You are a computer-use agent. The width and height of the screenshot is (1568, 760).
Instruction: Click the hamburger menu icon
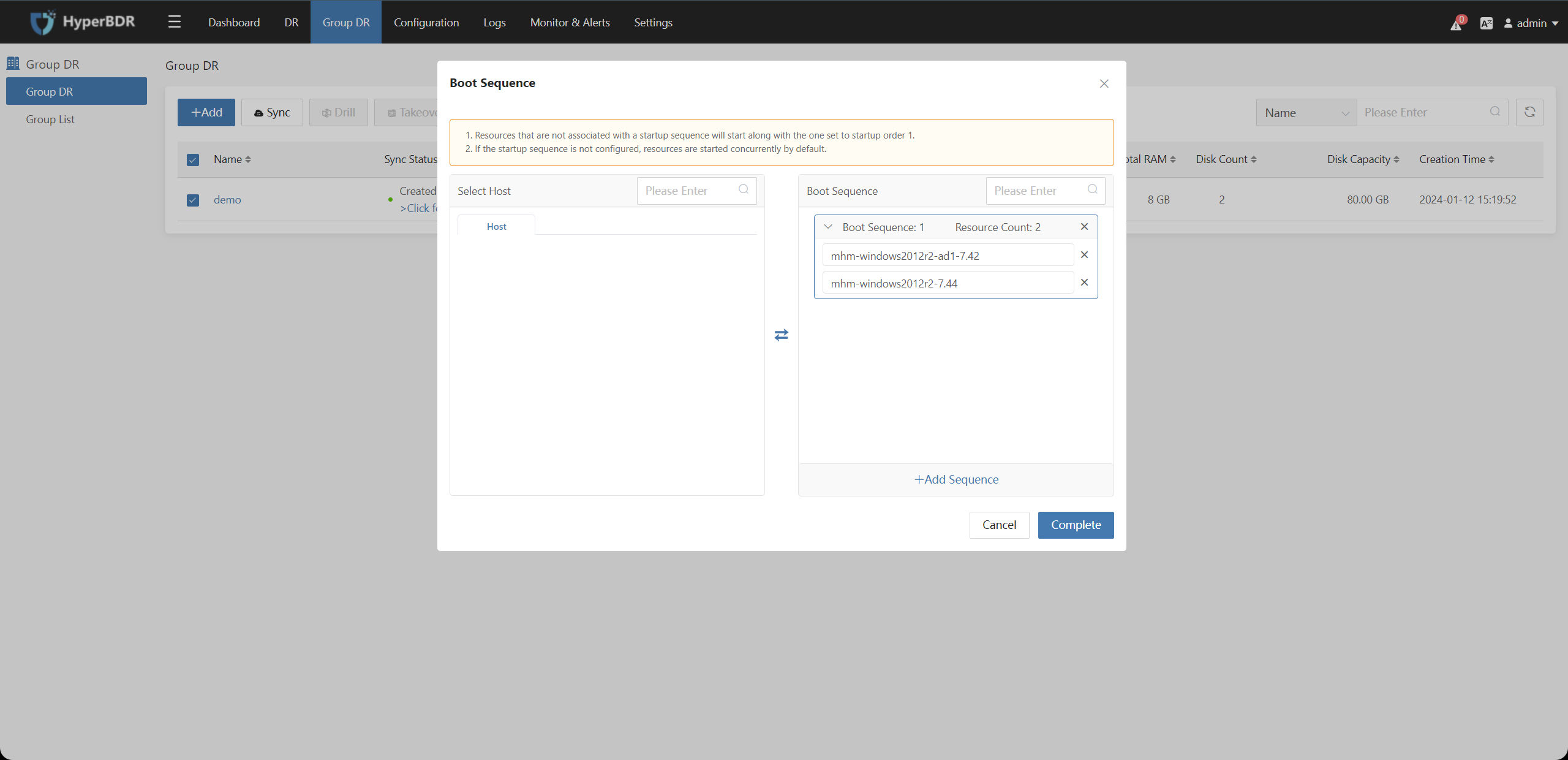coord(174,21)
